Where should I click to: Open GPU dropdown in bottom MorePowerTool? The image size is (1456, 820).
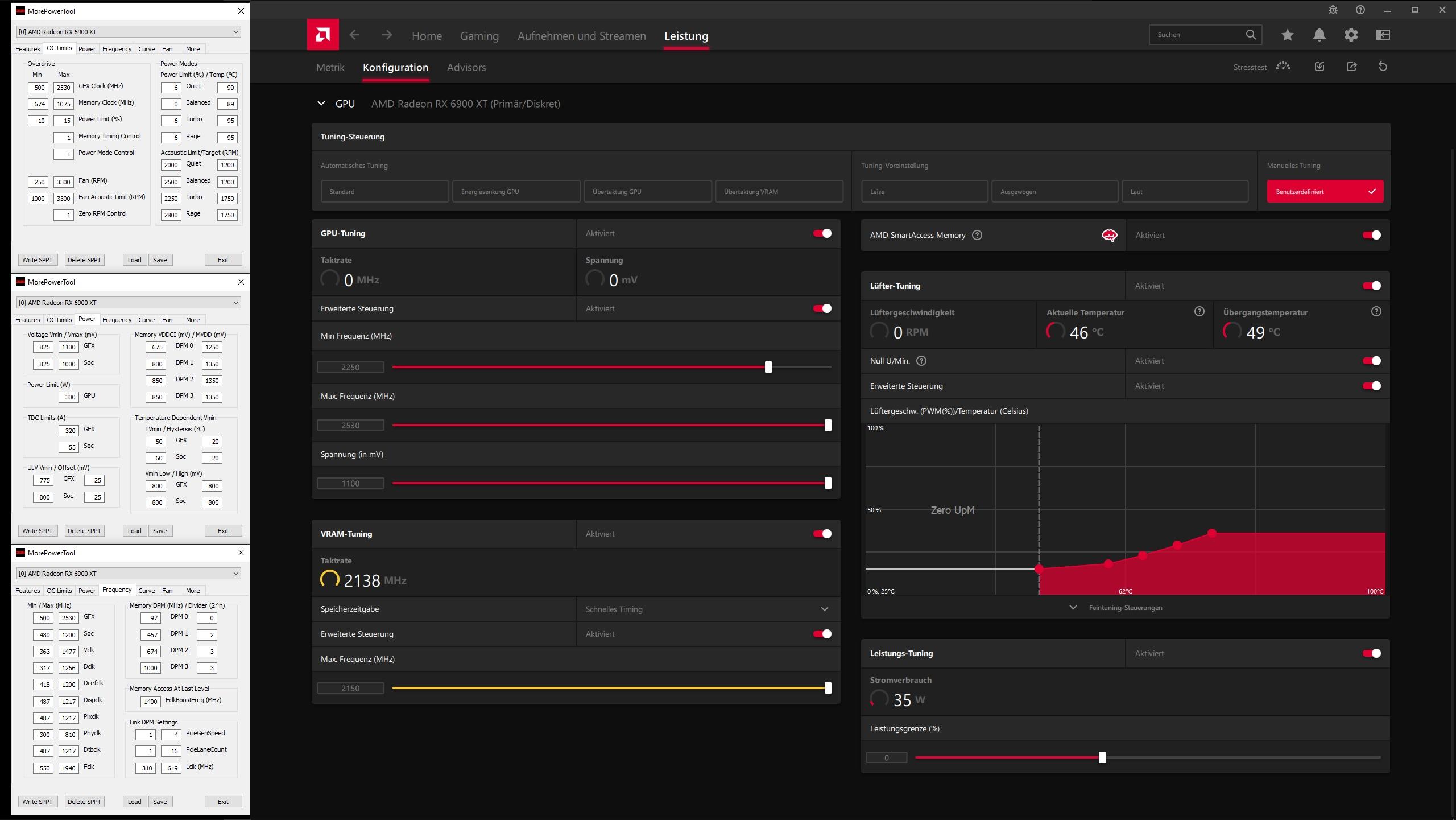129,574
